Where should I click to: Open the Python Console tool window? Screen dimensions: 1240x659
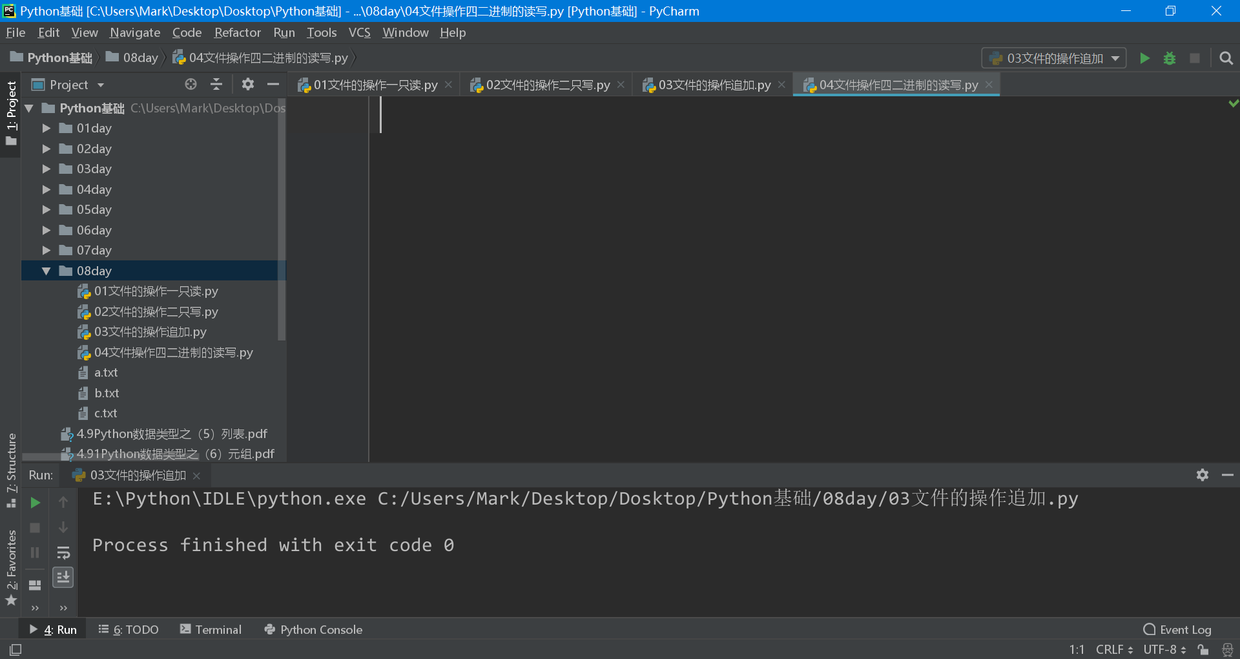coord(313,630)
